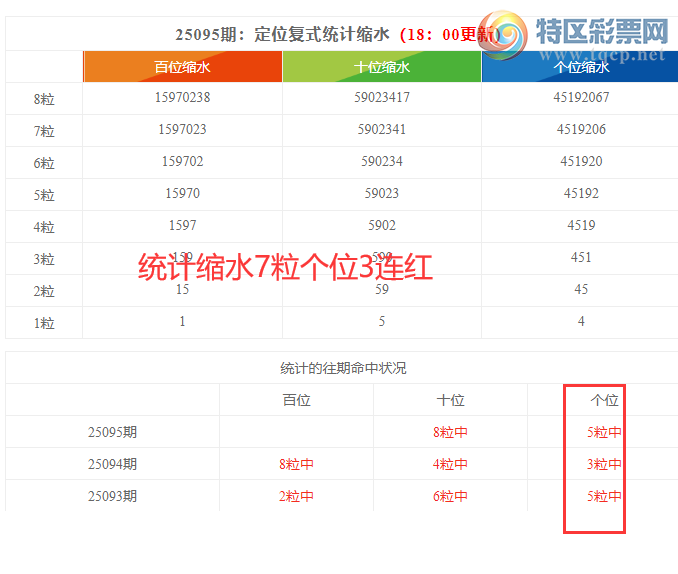Click the 统计的往期命中状况 heading
The height and width of the screenshot is (574, 678).
(x=343, y=368)
